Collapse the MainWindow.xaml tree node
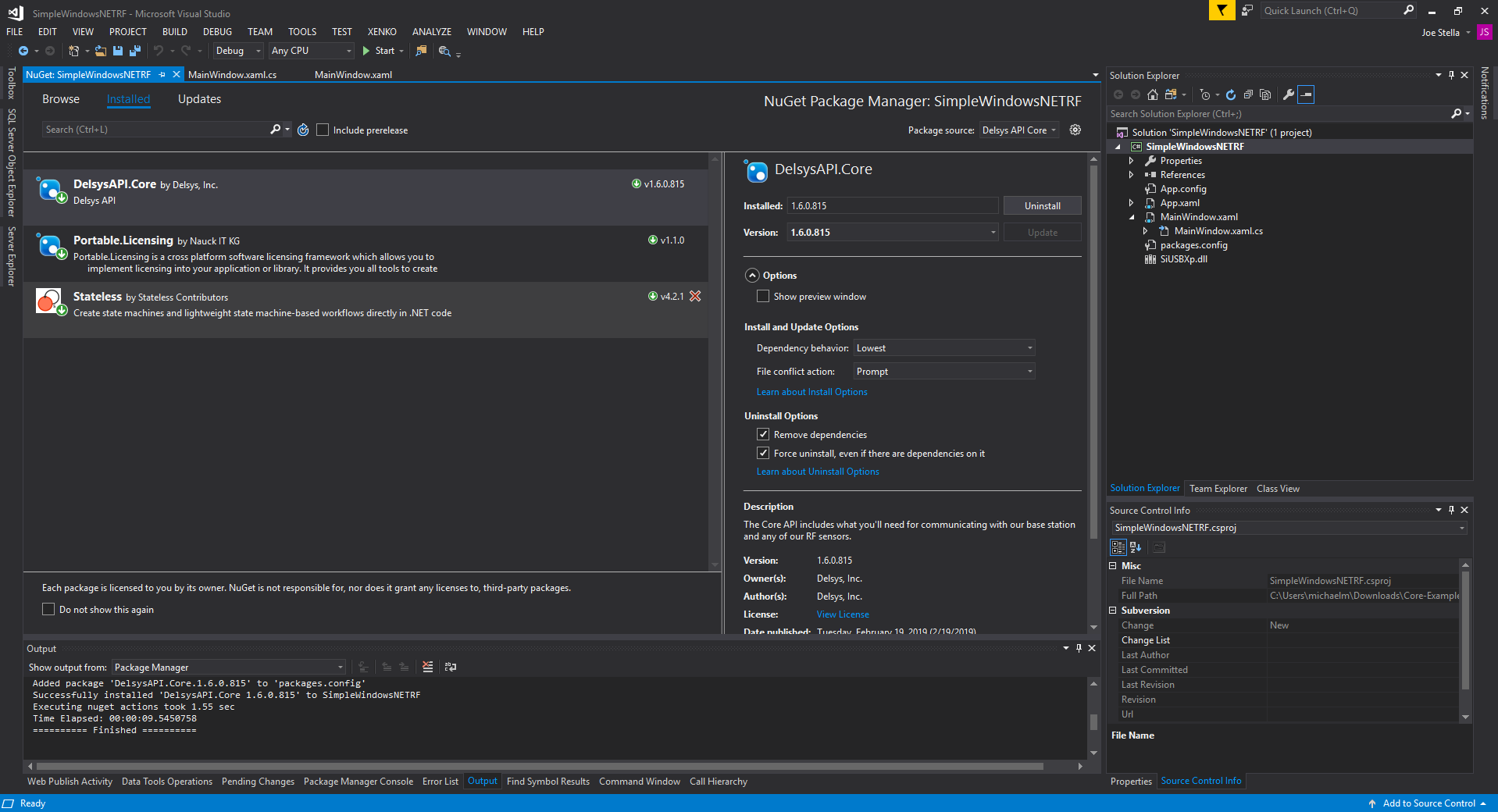 [1131, 216]
